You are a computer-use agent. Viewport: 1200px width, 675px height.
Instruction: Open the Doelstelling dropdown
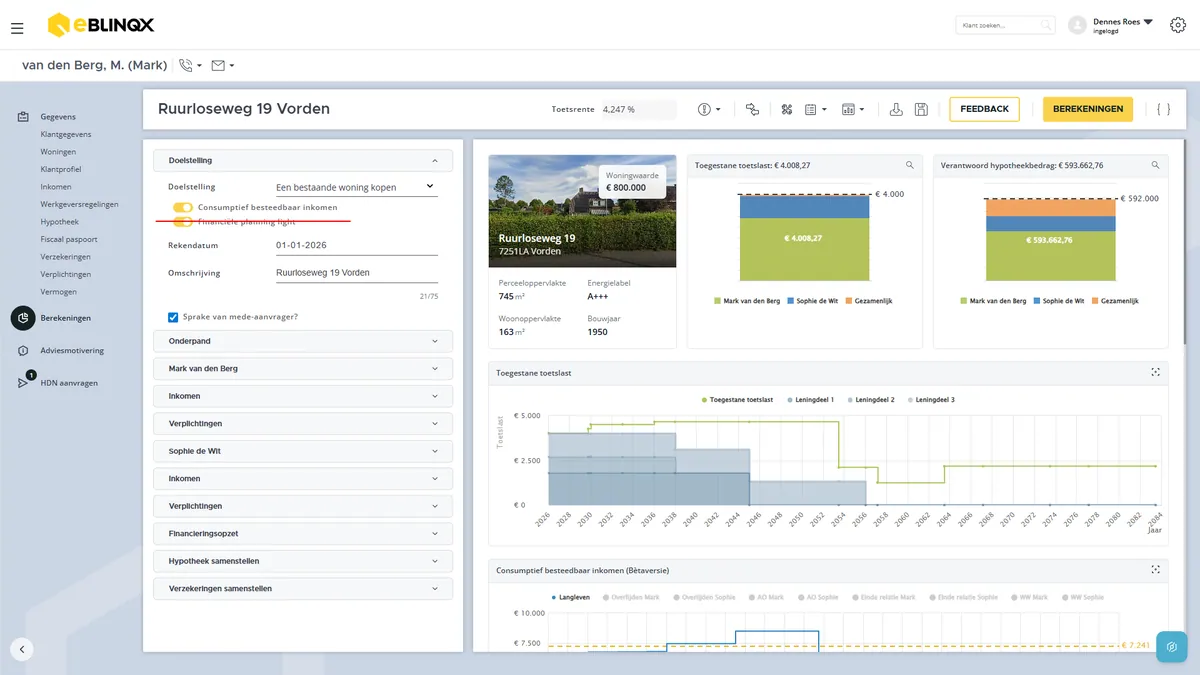[x=356, y=187]
